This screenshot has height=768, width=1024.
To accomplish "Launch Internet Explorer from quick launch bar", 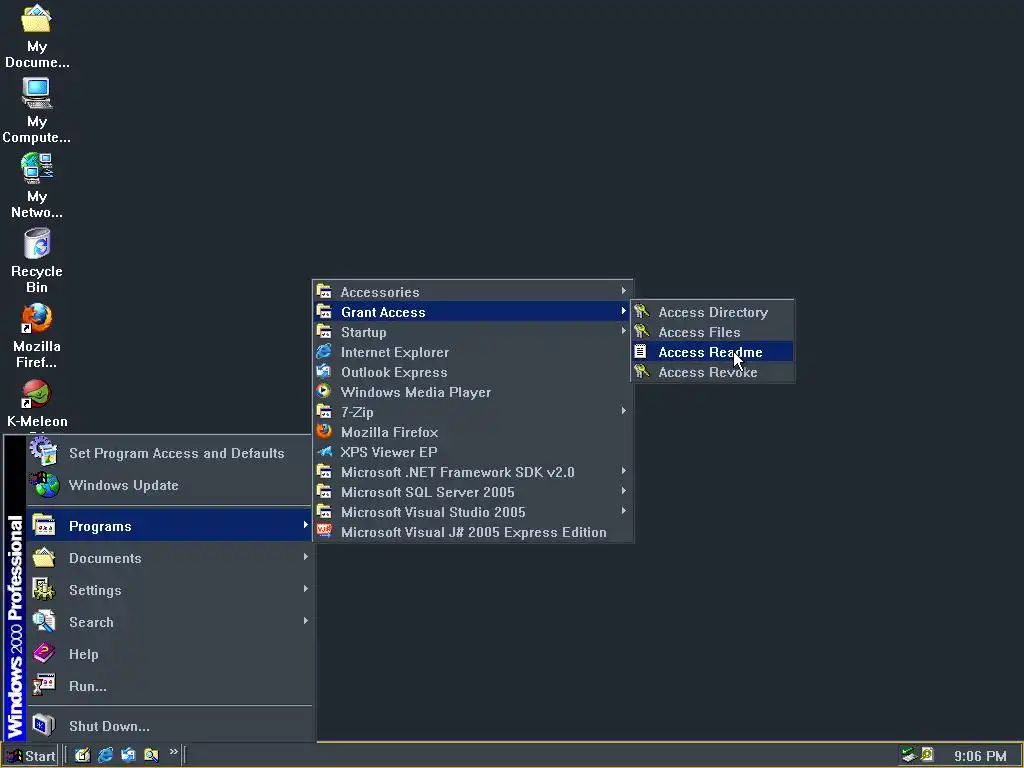I will [105, 755].
